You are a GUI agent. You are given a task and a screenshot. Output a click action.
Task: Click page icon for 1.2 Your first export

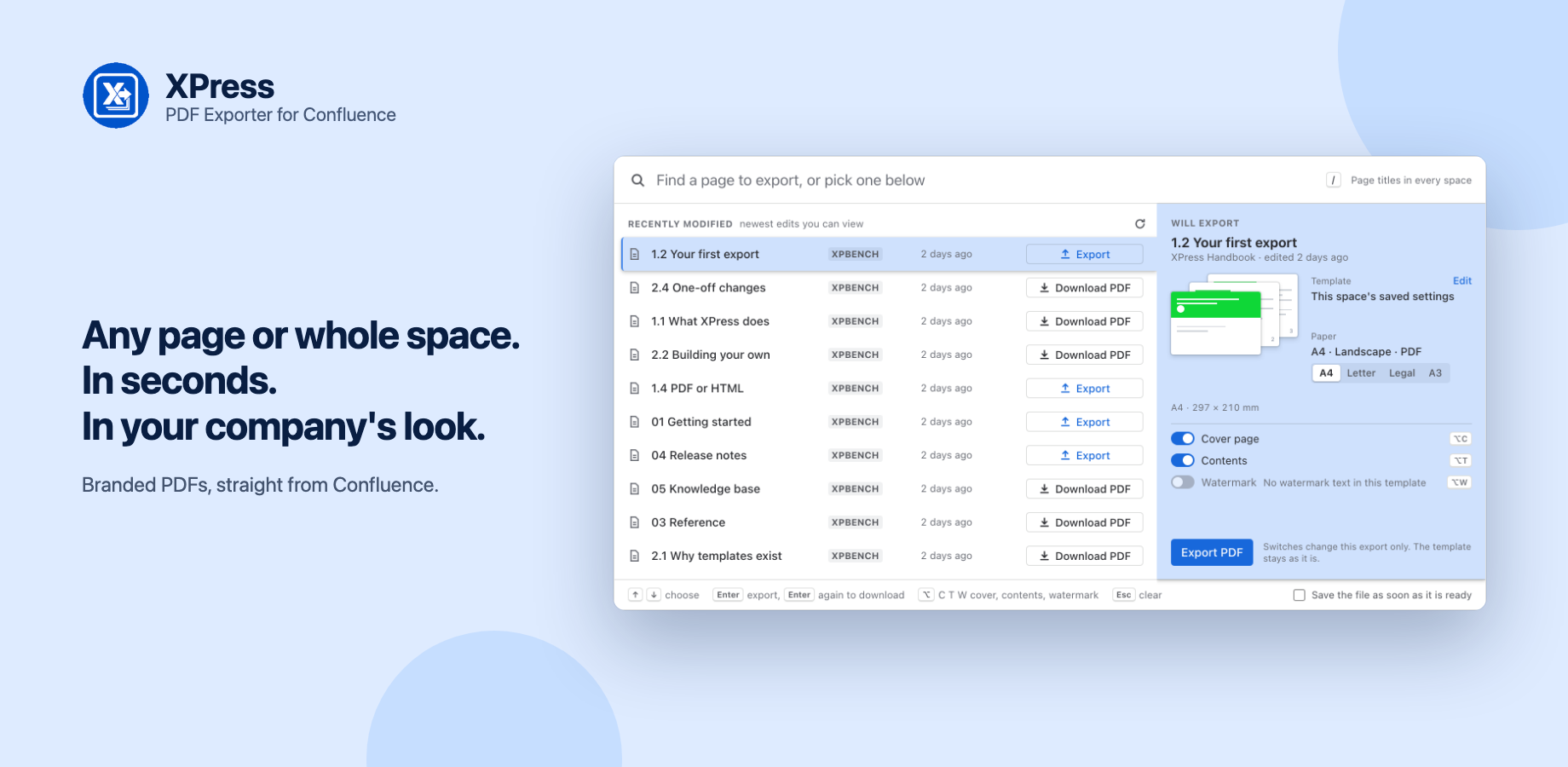pyautogui.click(x=635, y=254)
